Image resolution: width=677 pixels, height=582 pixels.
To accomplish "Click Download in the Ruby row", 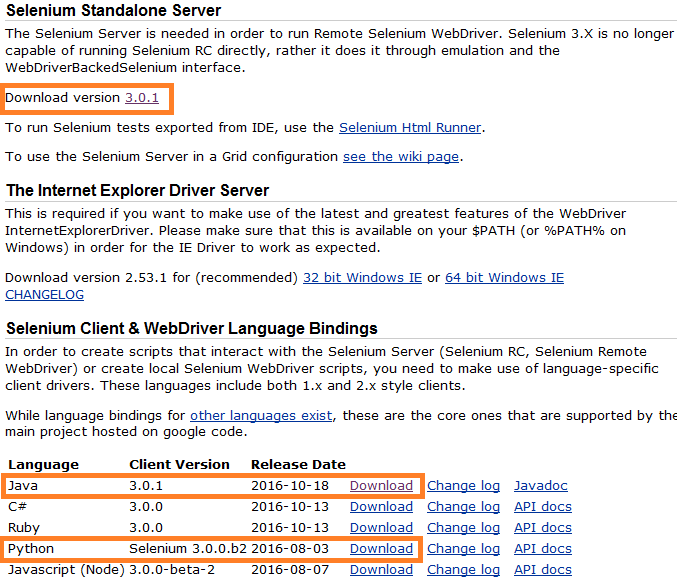I will click(381, 528).
